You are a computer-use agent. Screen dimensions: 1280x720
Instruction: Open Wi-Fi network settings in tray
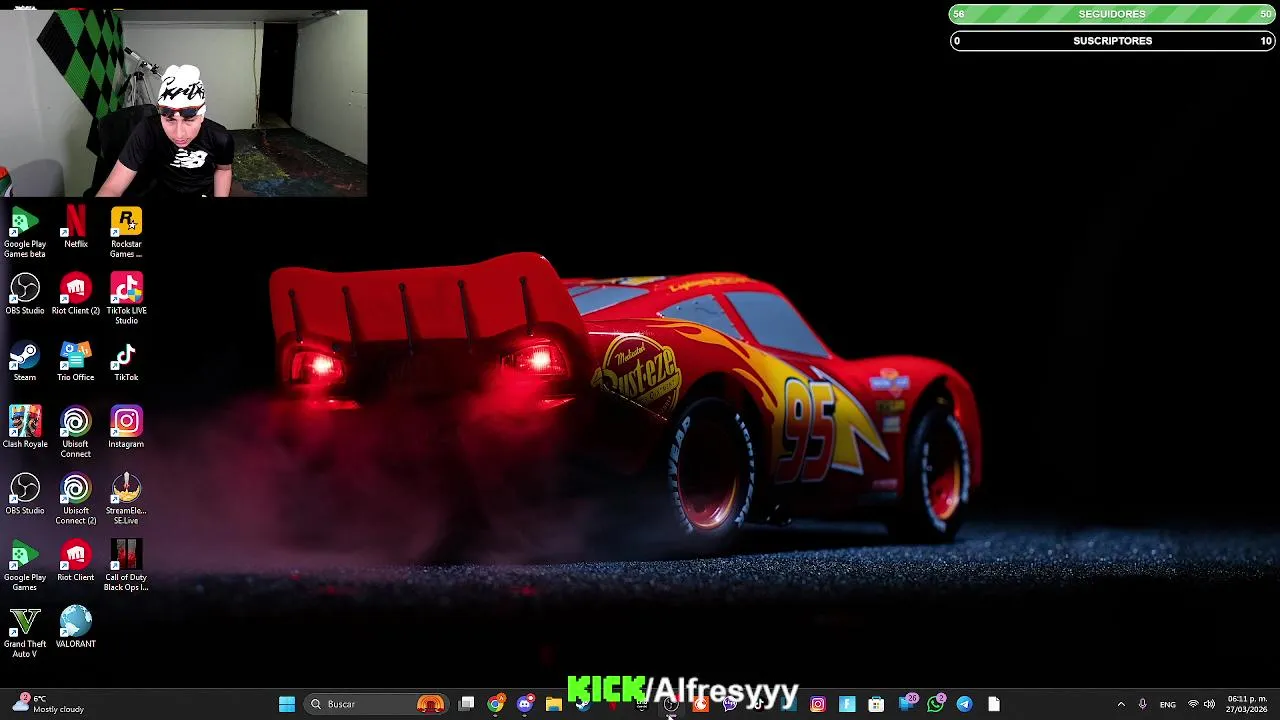1193,704
